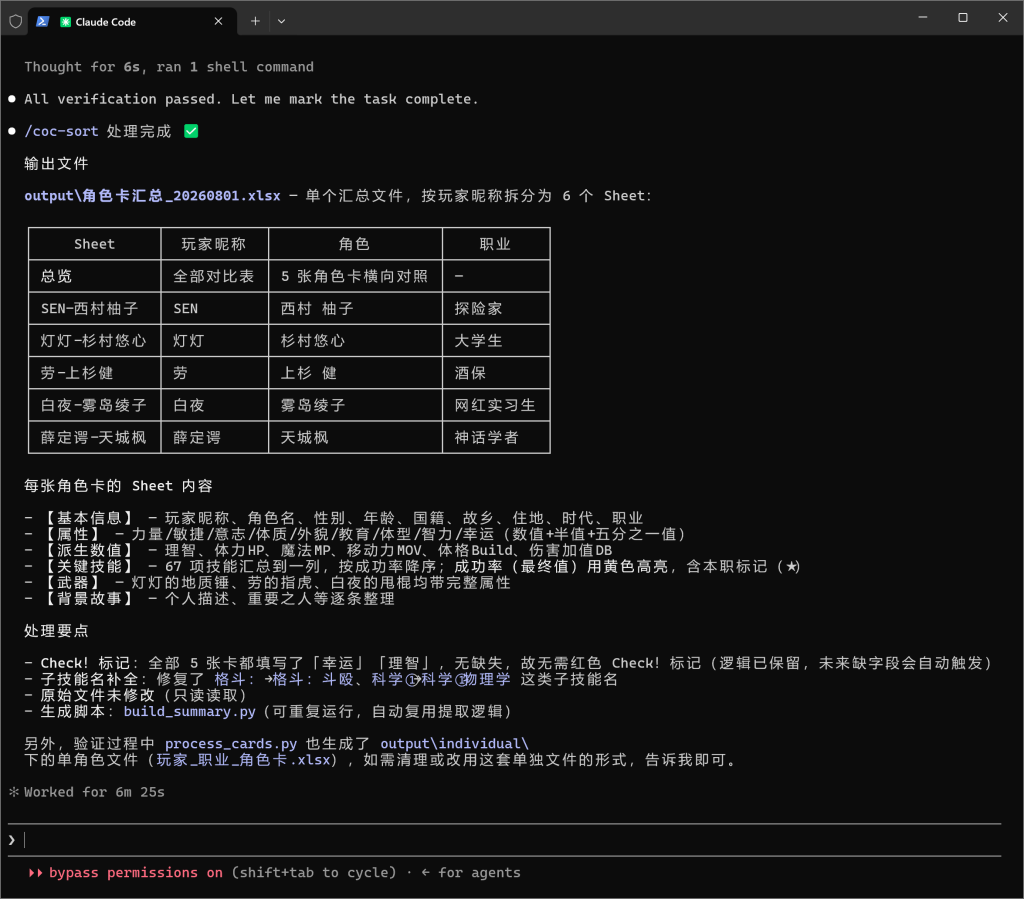This screenshot has width=1024, height=899.
Task: Open a new terminal tab
Action: (x=255, y=22)
